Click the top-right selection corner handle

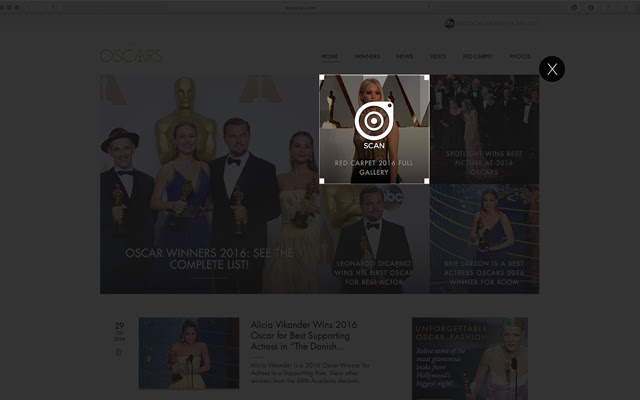pos(427,77)
